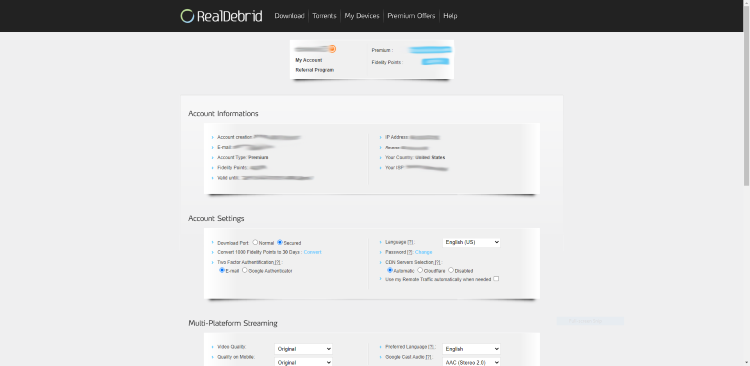Click the Change password link

click(x=423, y=252)
